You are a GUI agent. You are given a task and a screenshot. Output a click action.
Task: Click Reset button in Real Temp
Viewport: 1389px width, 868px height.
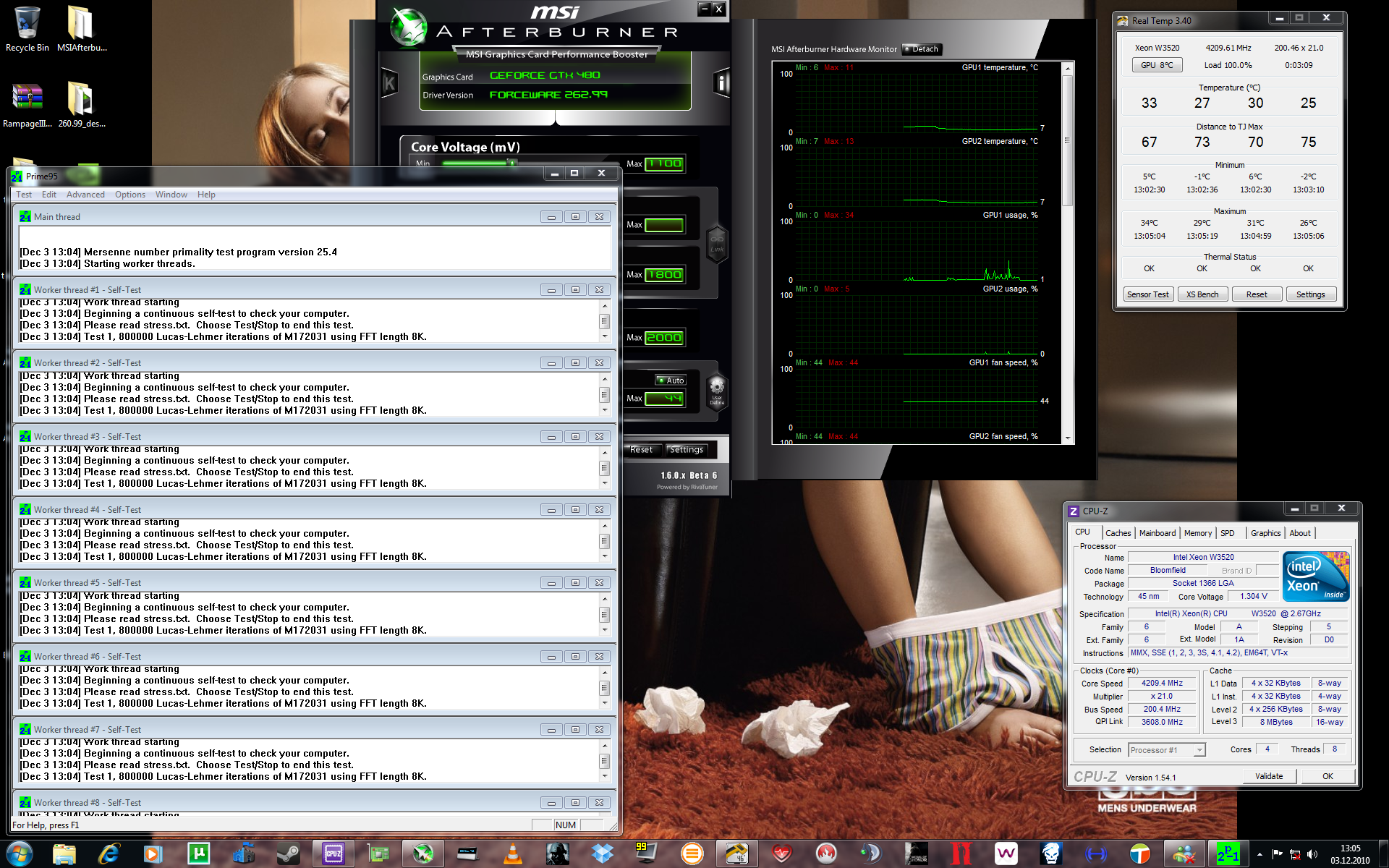pyautogui.click(x=1257, y=294)
